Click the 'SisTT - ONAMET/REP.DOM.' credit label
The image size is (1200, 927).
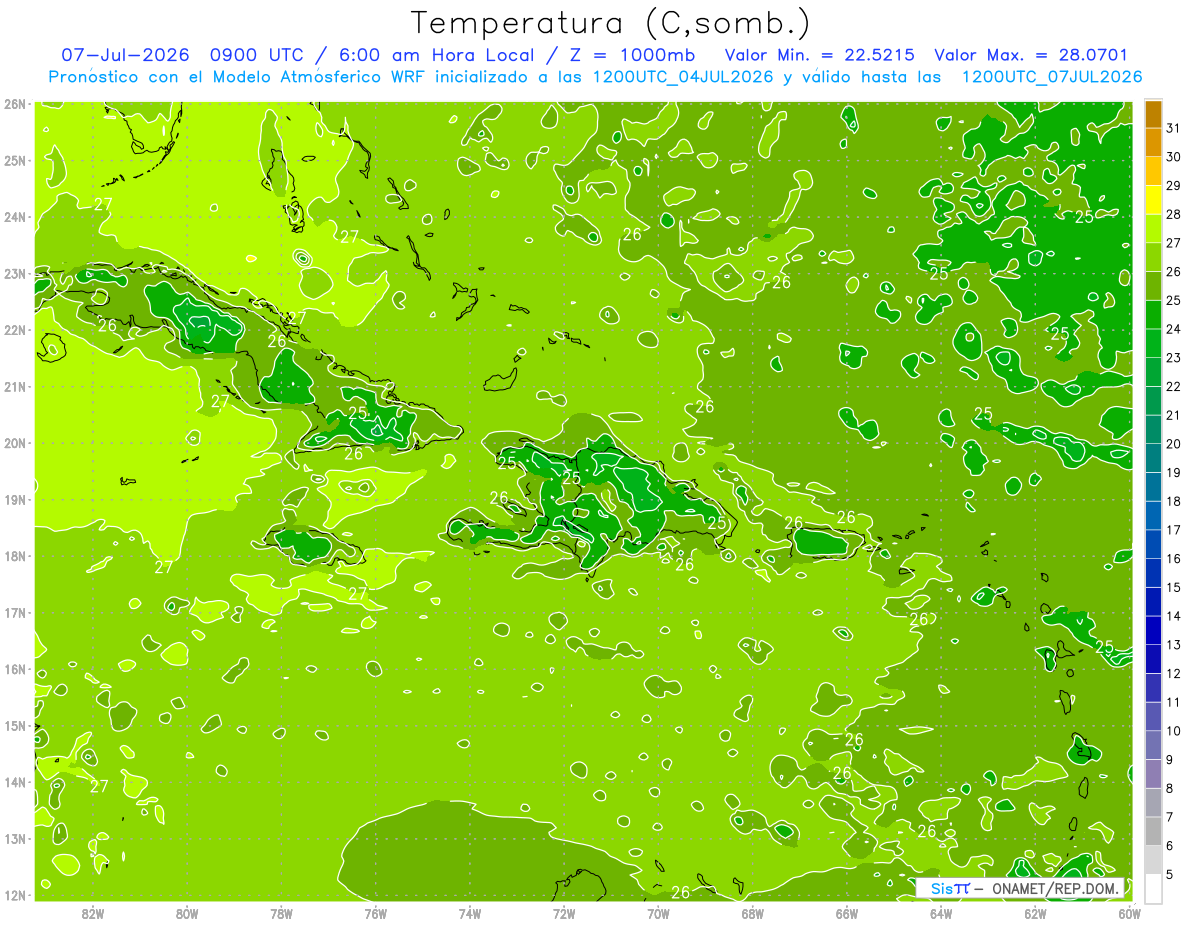[x=1022, y=888]
